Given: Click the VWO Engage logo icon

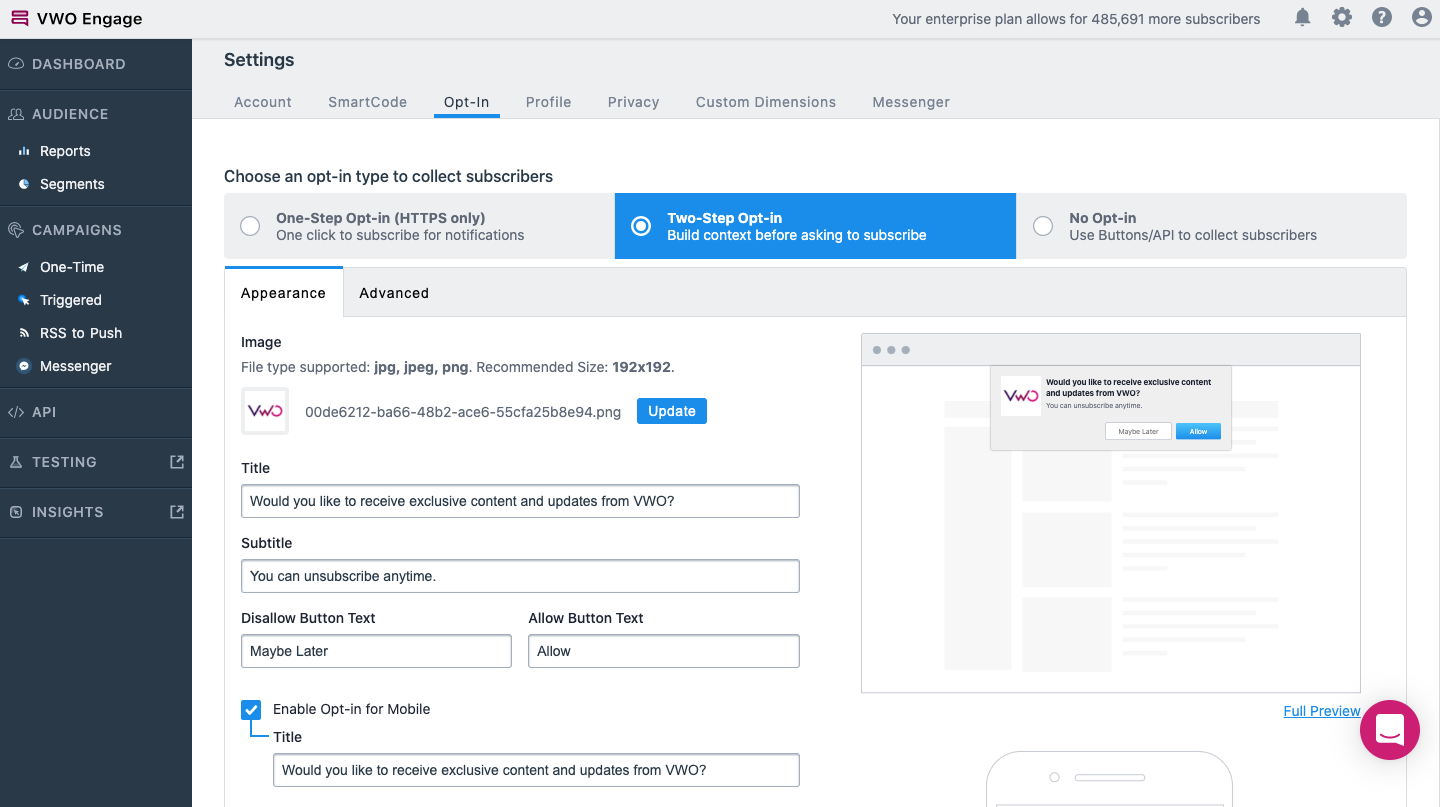Looking at the screenshot, I should pyautogui.click(x=19, y=18).
